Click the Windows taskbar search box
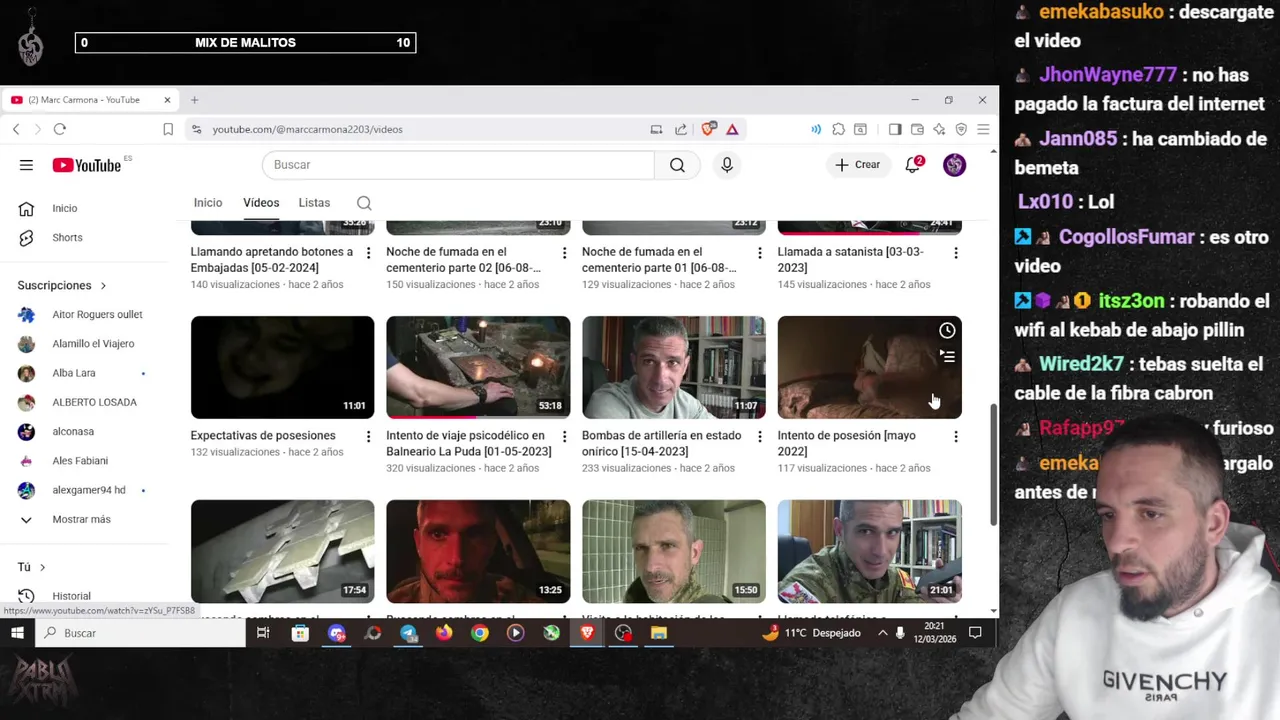 [140, 633]
